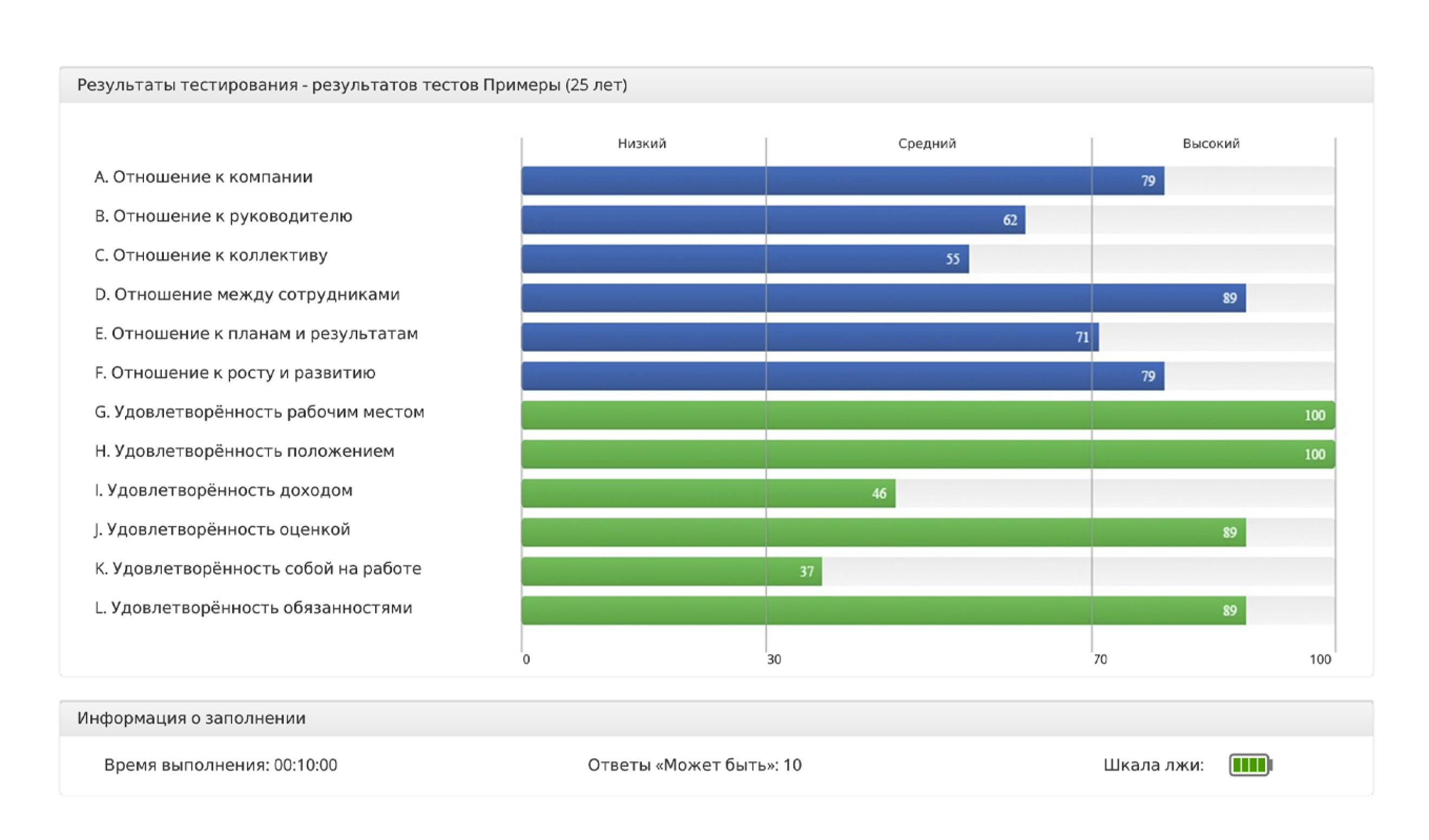1429x840 pixels.
Task: Click label 'J. Удовлетворённость оценкой'
Action: point(222,529)
